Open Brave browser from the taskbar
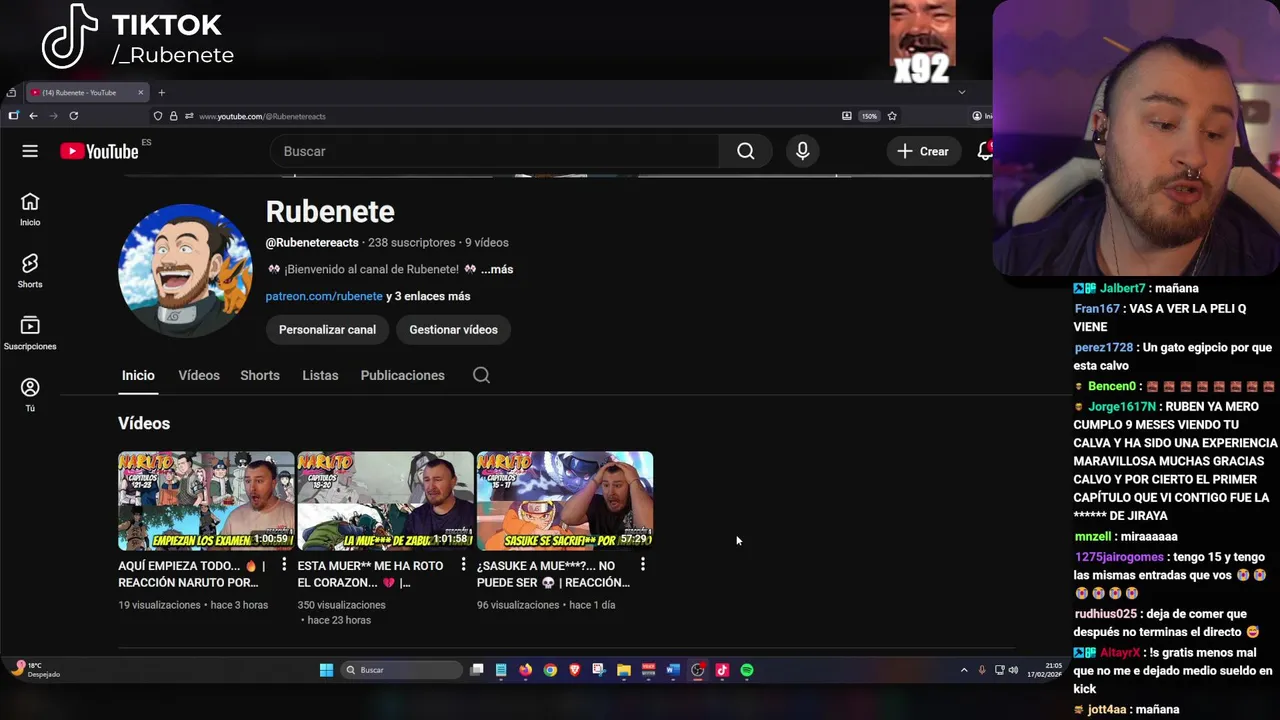Image resolution: width=1280 pixels, height=720 pixels. [x=574, y=670]
